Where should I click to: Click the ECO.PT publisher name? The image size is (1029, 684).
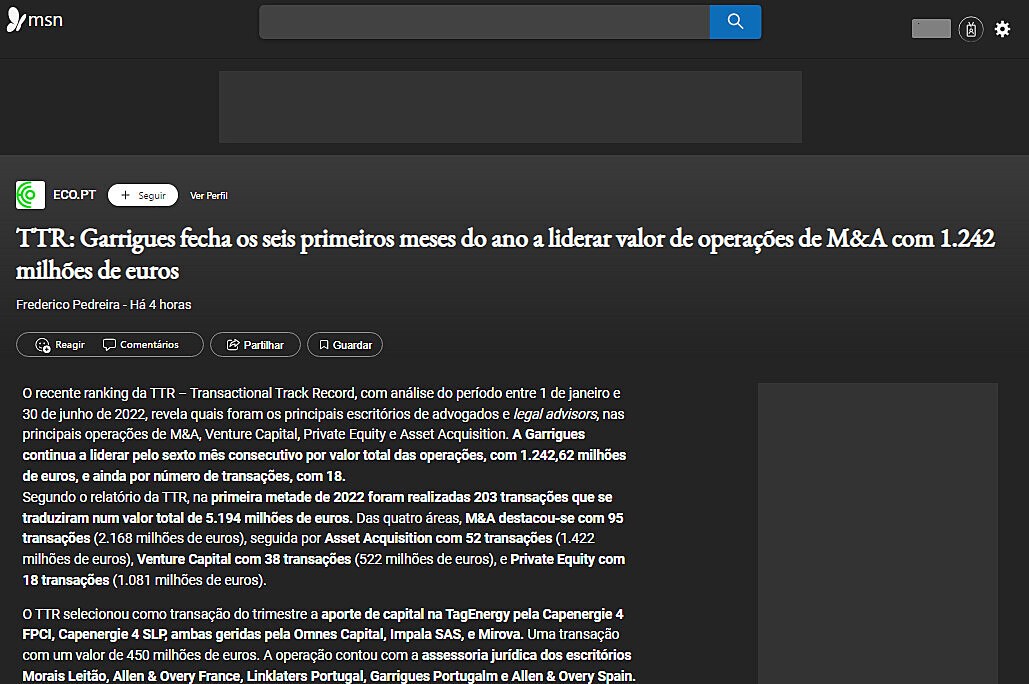[x=74, y=195]
